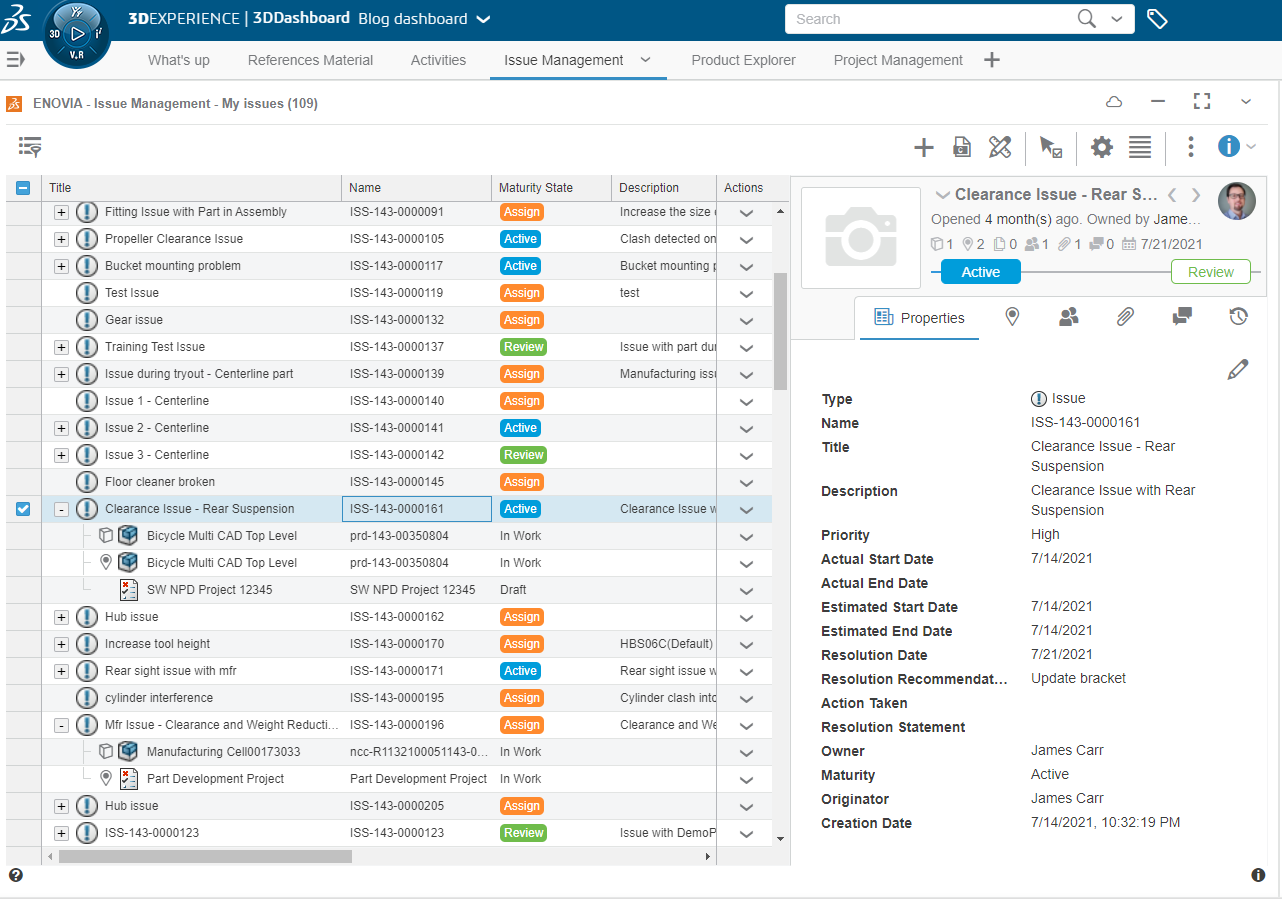
Task: Open the gear settings icon in toolbar
Action: point(1101,148)
